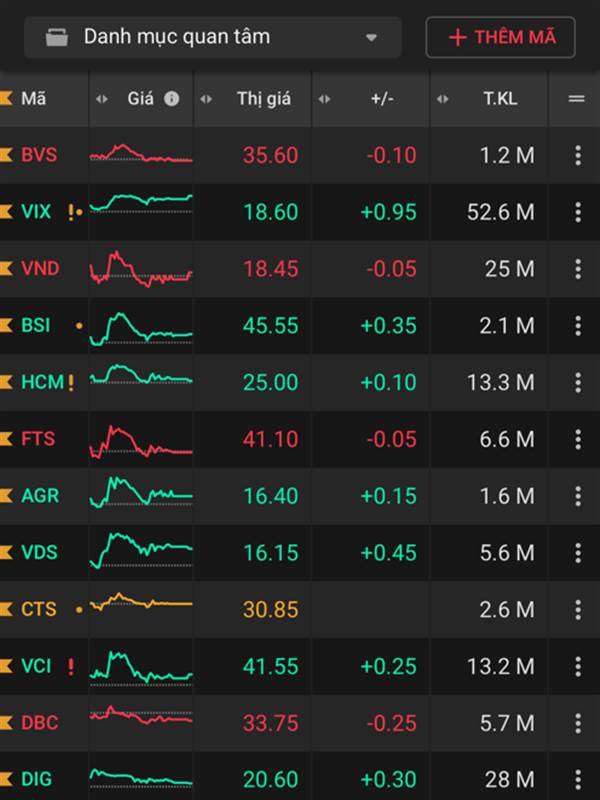Click the orange warning icon beside HCM

click(x=71, y=382)
